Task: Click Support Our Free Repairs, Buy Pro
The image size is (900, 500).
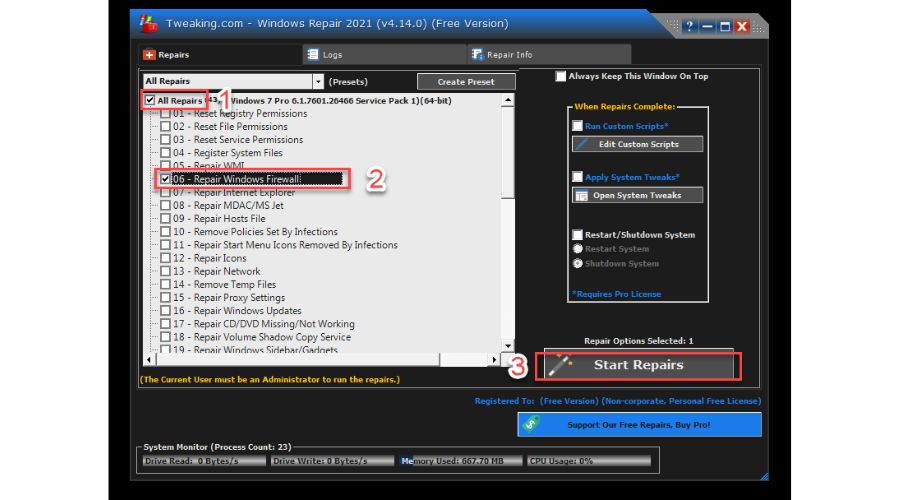Action: pyautogui.click(x=639, y=425)
